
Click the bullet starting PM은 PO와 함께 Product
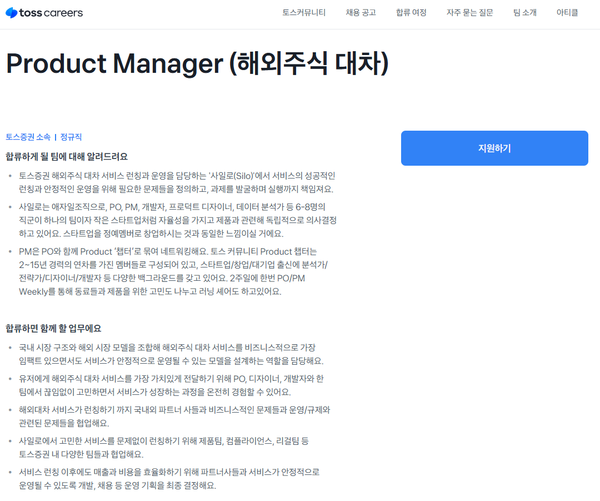click(x=173, y=271)
